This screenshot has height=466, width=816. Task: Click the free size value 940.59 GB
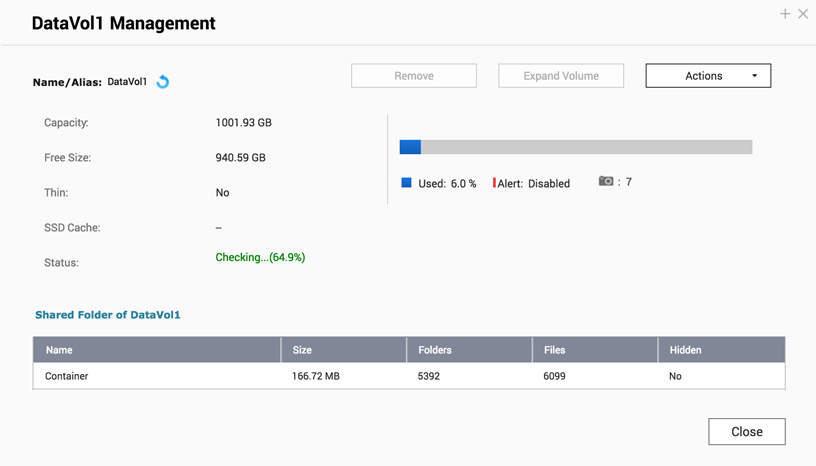(x=240, y=158)
